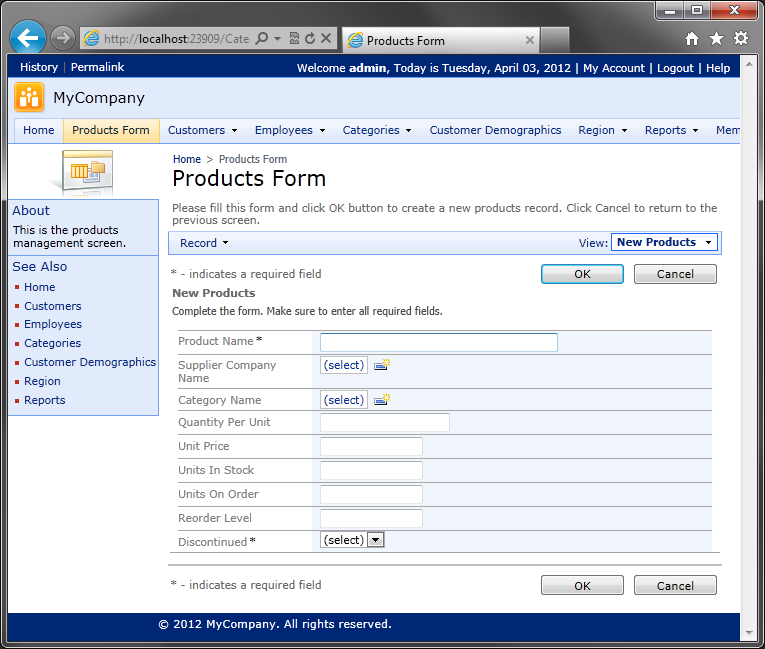Click the cut-off Mem menu item
The height and width of the screenshot is (649, 765).
click(x=727, y=130)
